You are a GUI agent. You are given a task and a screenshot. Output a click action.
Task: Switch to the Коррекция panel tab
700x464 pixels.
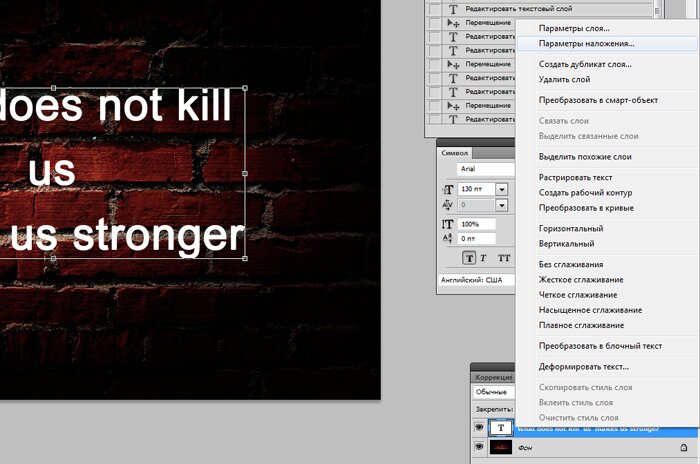(x=493, y=377)
